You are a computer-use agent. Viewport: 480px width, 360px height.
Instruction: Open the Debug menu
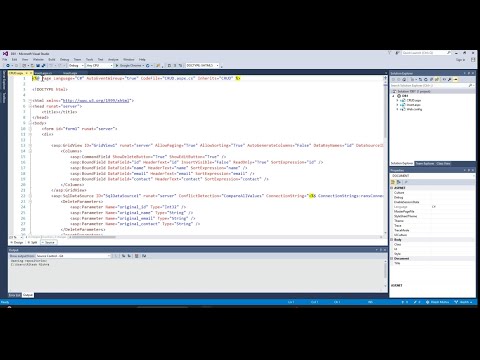[64, 59]
